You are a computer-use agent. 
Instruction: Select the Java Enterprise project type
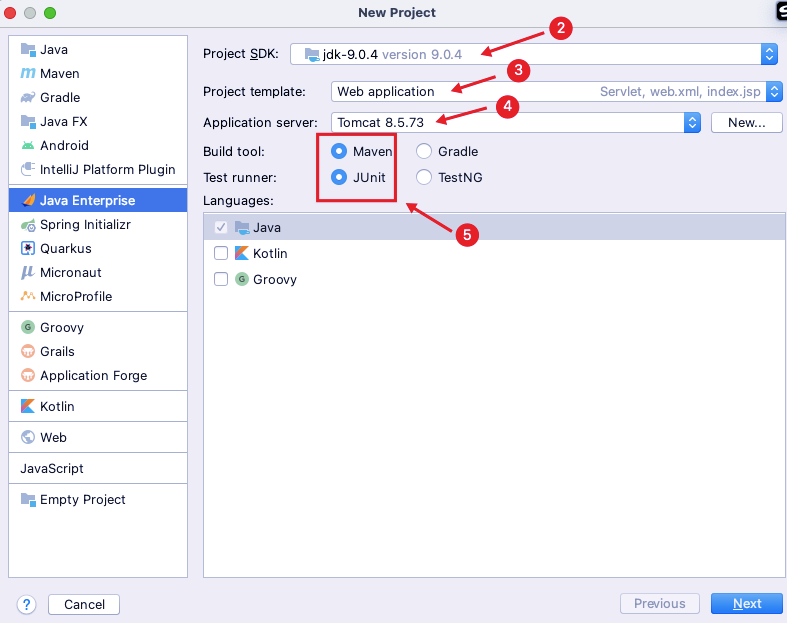coord(98,200)
